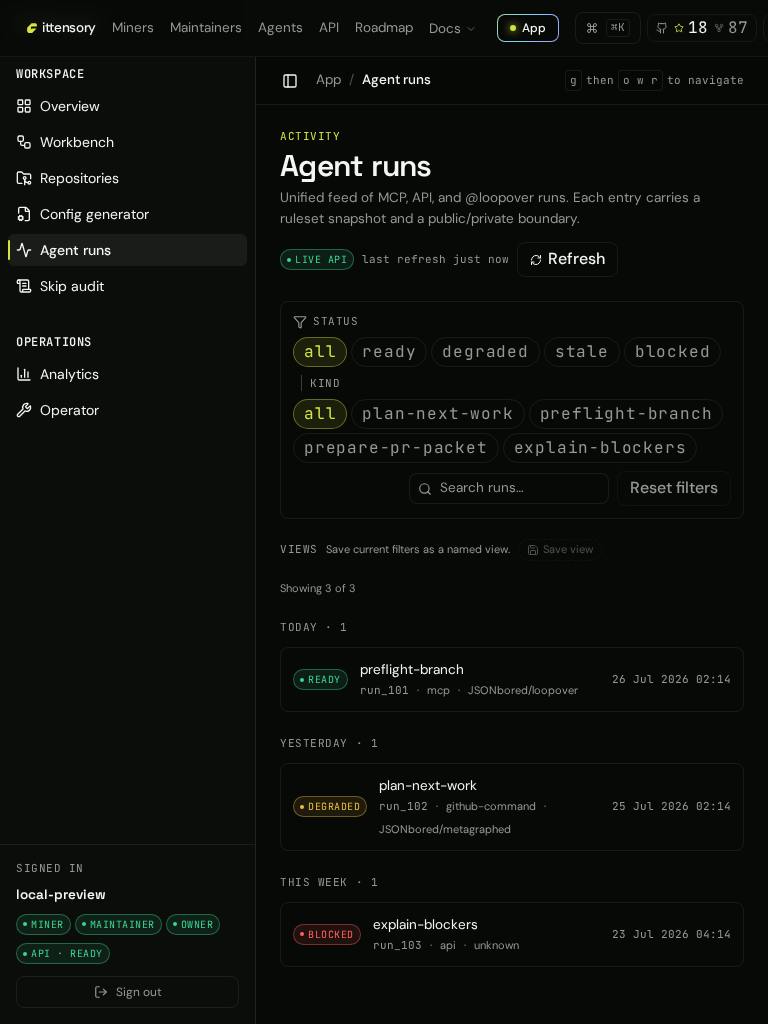Click the MAINTAINER role badge
This screenshot has width=768, height=1024.
coord(118,925)
